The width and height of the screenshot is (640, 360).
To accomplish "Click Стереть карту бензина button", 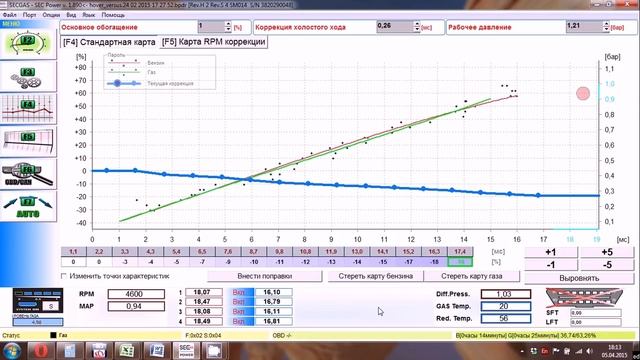I will pos(376,276).
